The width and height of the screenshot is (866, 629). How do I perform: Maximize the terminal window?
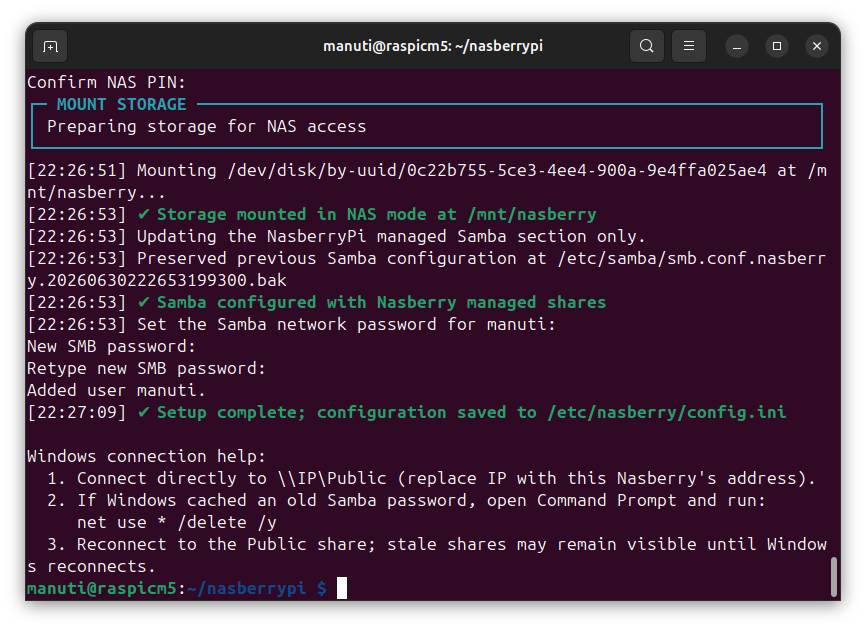pos(777,46)
